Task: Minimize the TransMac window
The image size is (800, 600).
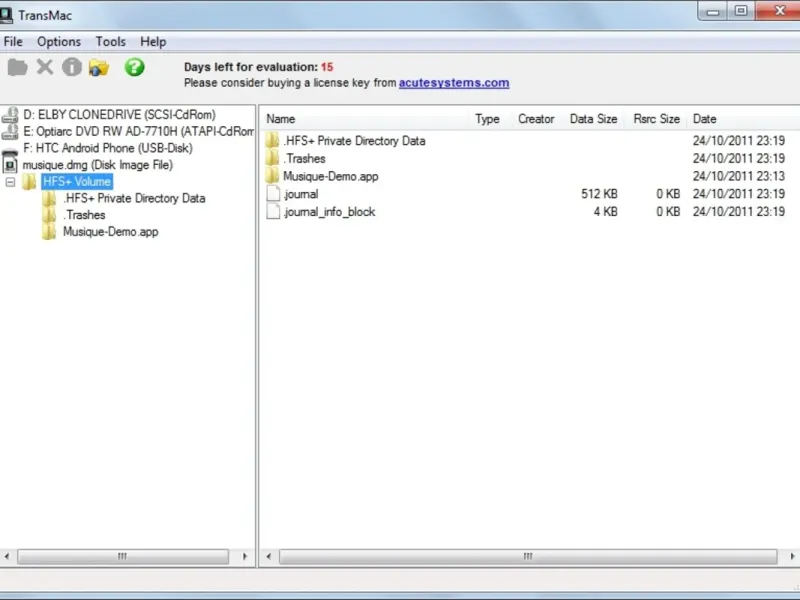Action: point(713,11)
